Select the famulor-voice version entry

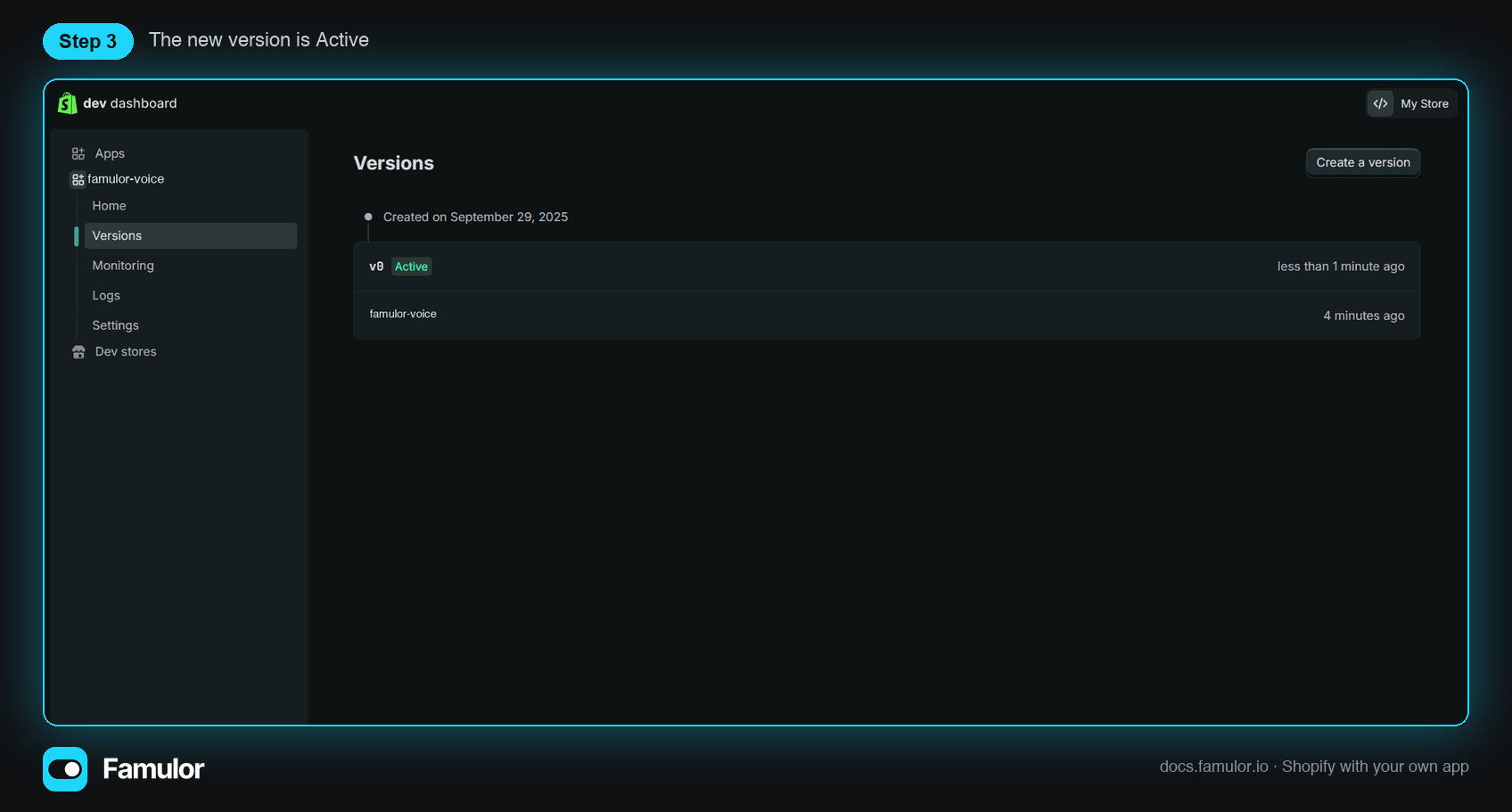886,316
